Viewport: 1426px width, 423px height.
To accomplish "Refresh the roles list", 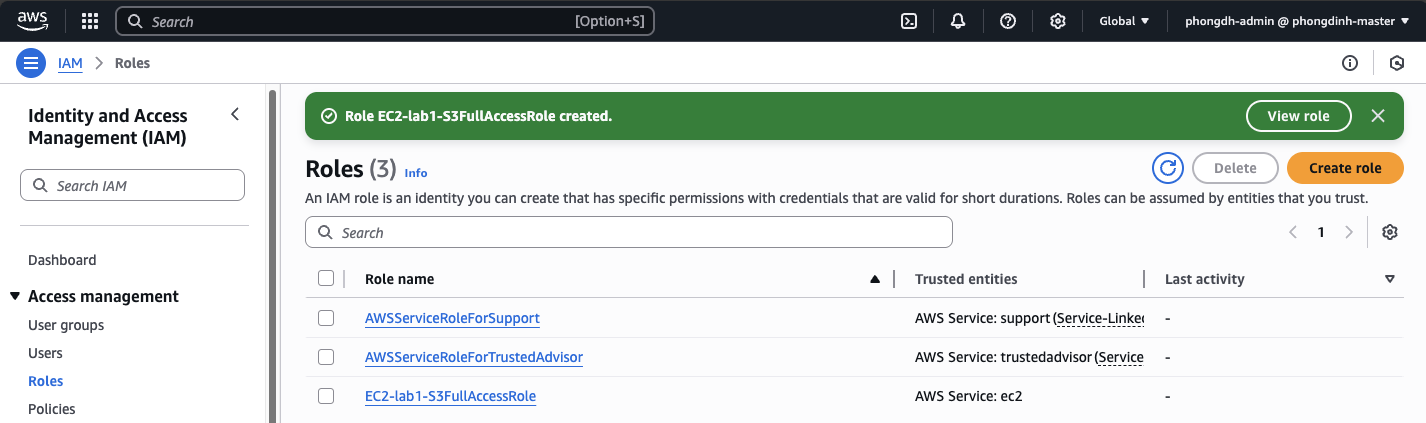I will pyautogui.click(x=1168, y=168).
